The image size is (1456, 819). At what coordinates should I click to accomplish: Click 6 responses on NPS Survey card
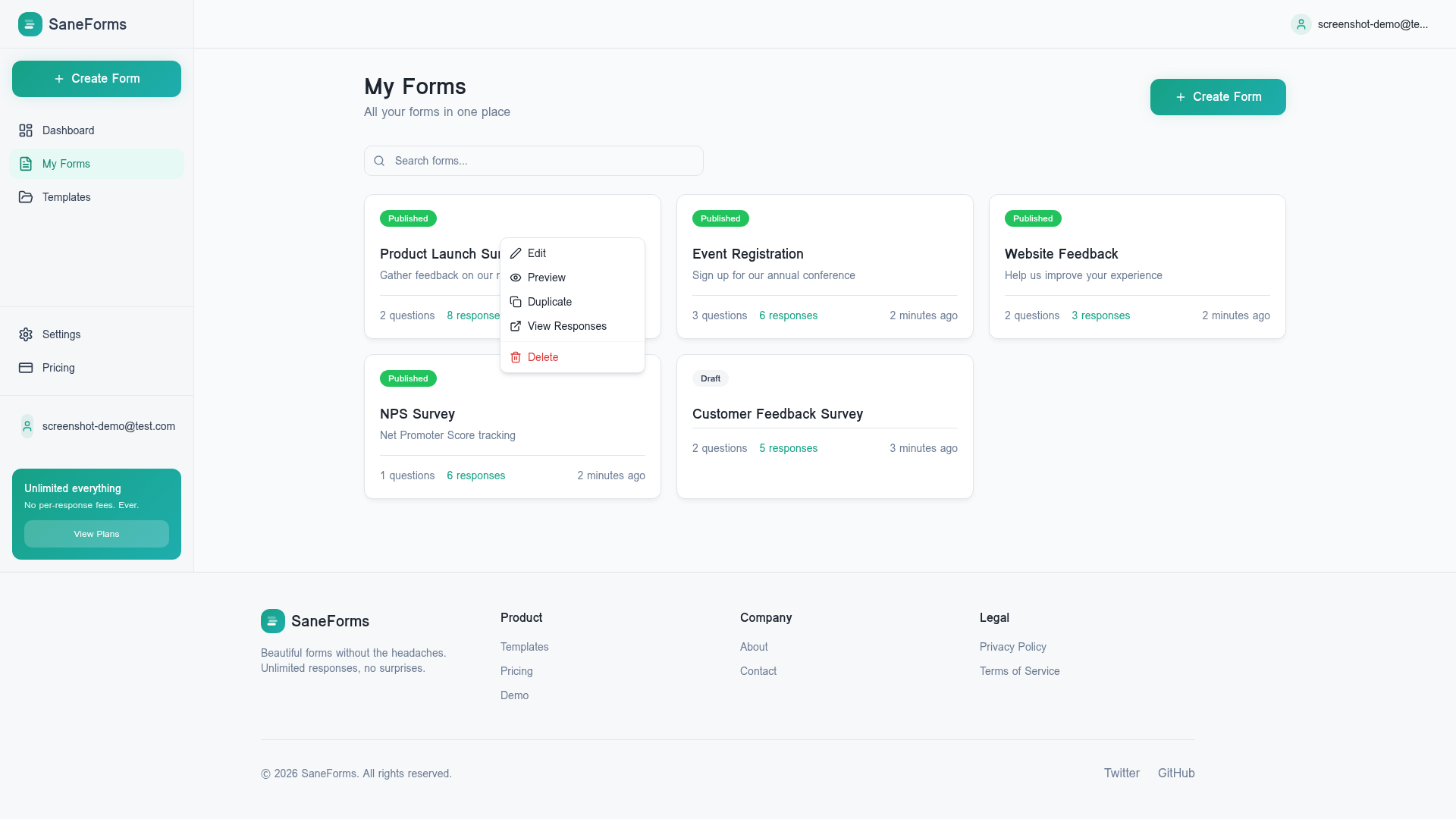click(475, 475)
